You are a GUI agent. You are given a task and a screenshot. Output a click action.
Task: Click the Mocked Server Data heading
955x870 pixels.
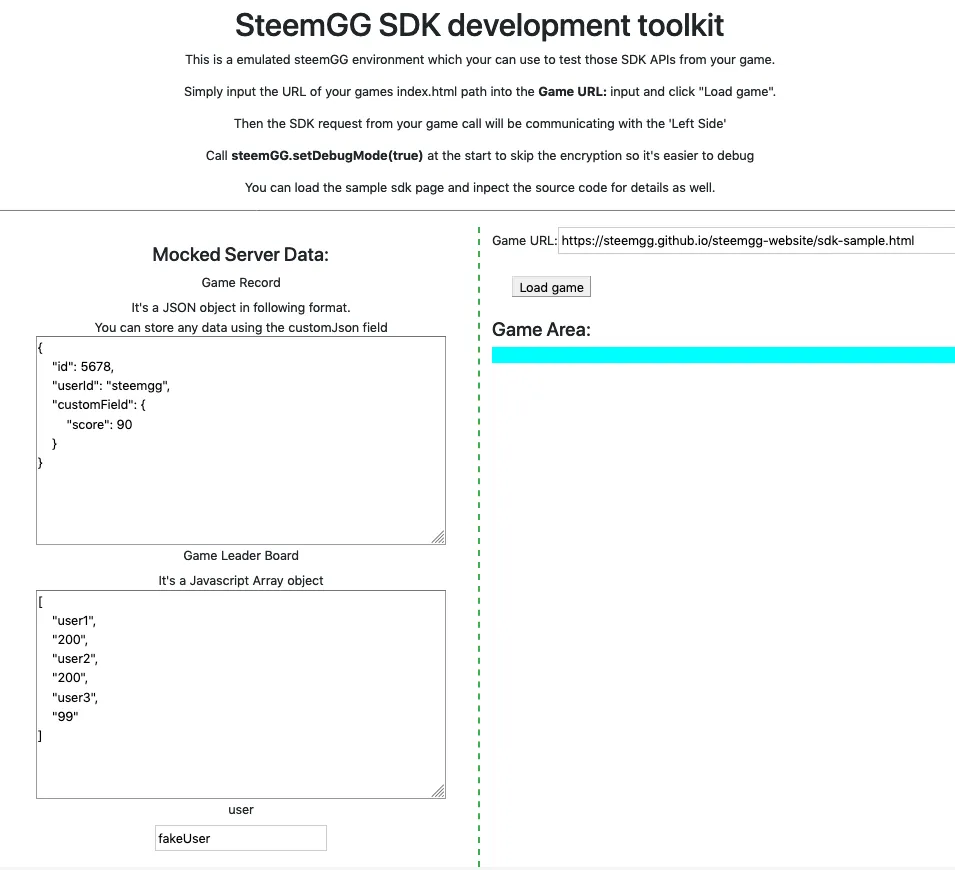tap(241, 255)
